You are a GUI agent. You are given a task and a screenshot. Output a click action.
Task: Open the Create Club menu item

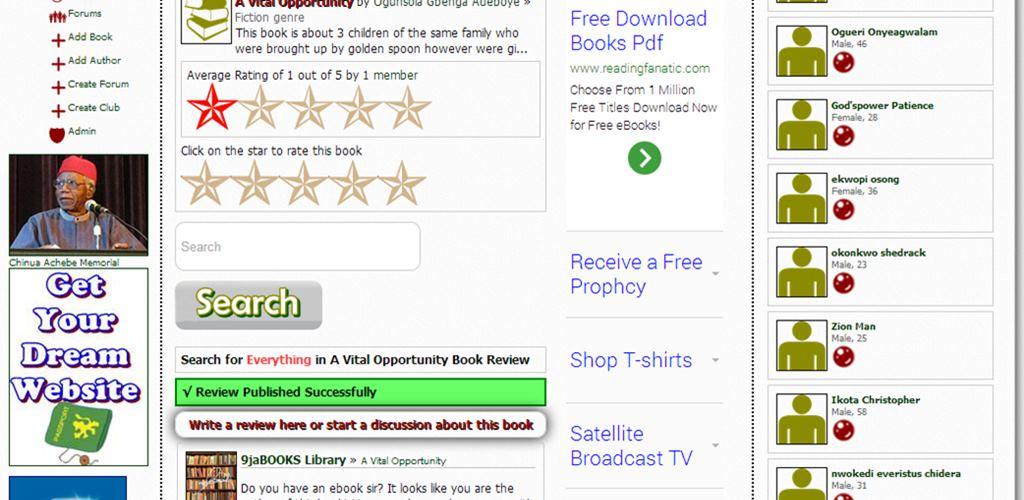94,108
